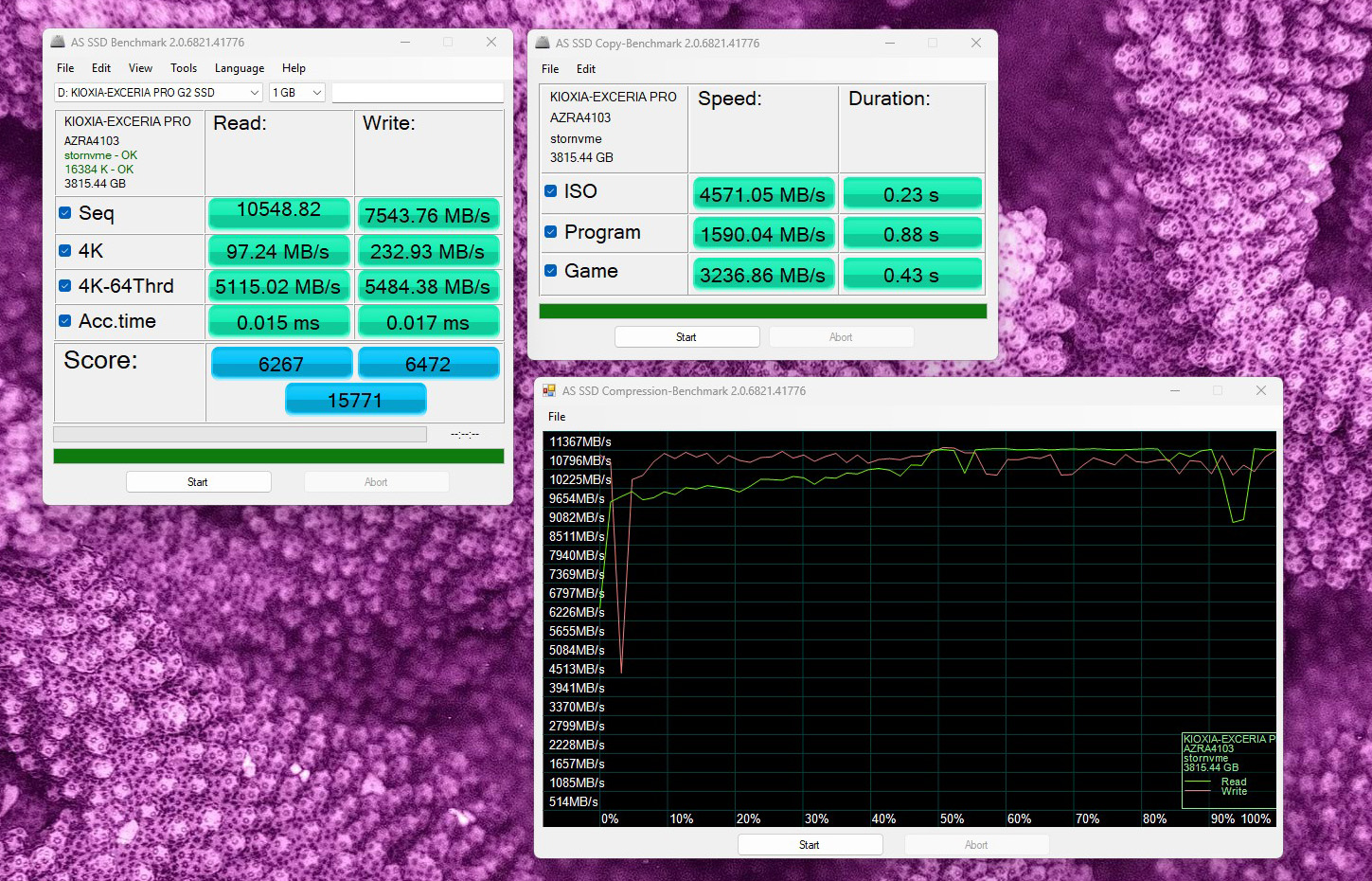Close the AS SSD Copy-Benchmark window

coord(975,44)
